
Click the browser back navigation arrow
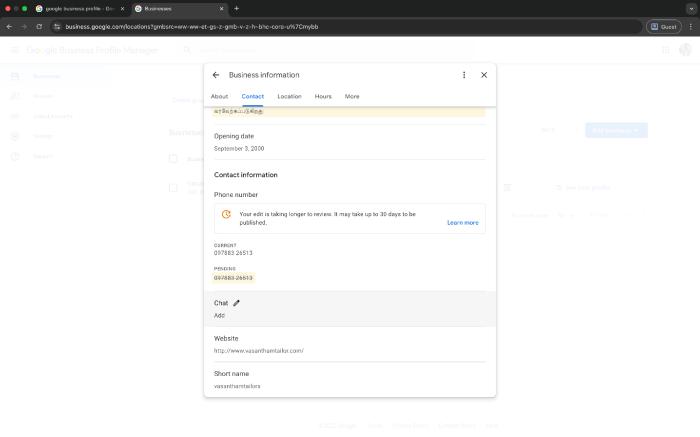[x=10, y=26]
